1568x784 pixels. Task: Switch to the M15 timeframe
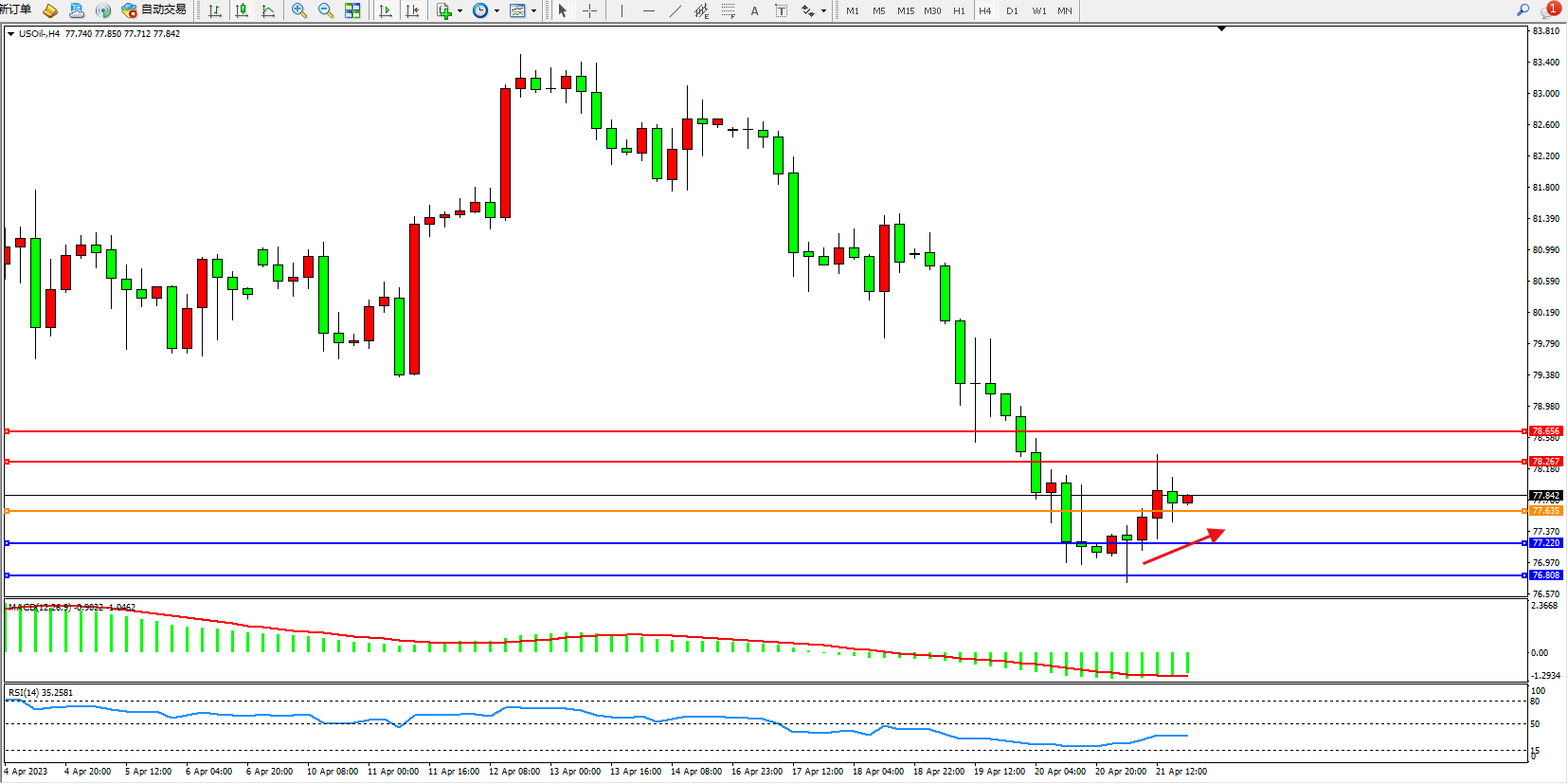click(x=906, y=10)
